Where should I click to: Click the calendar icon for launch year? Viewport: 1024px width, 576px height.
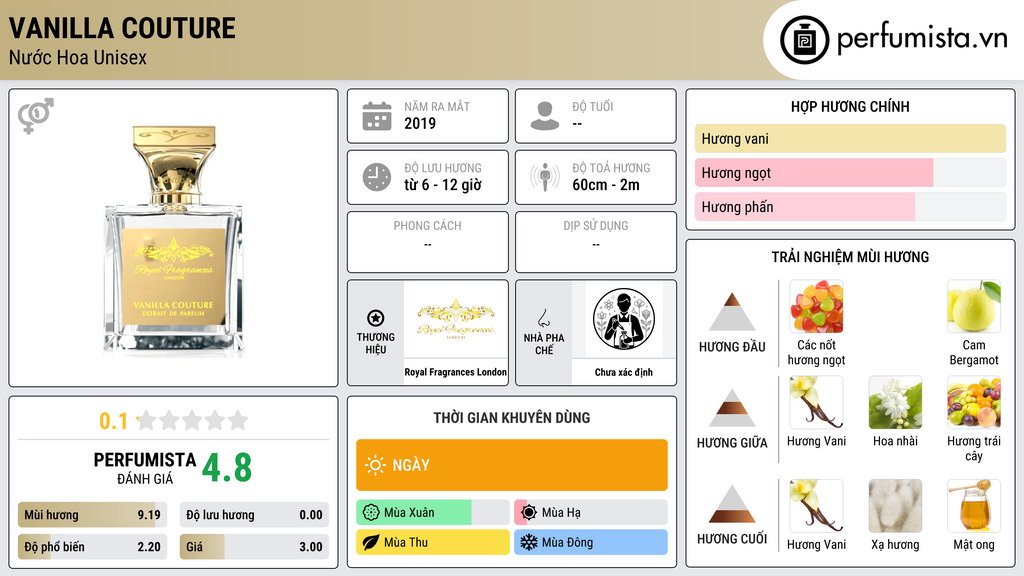coord(377,116)
